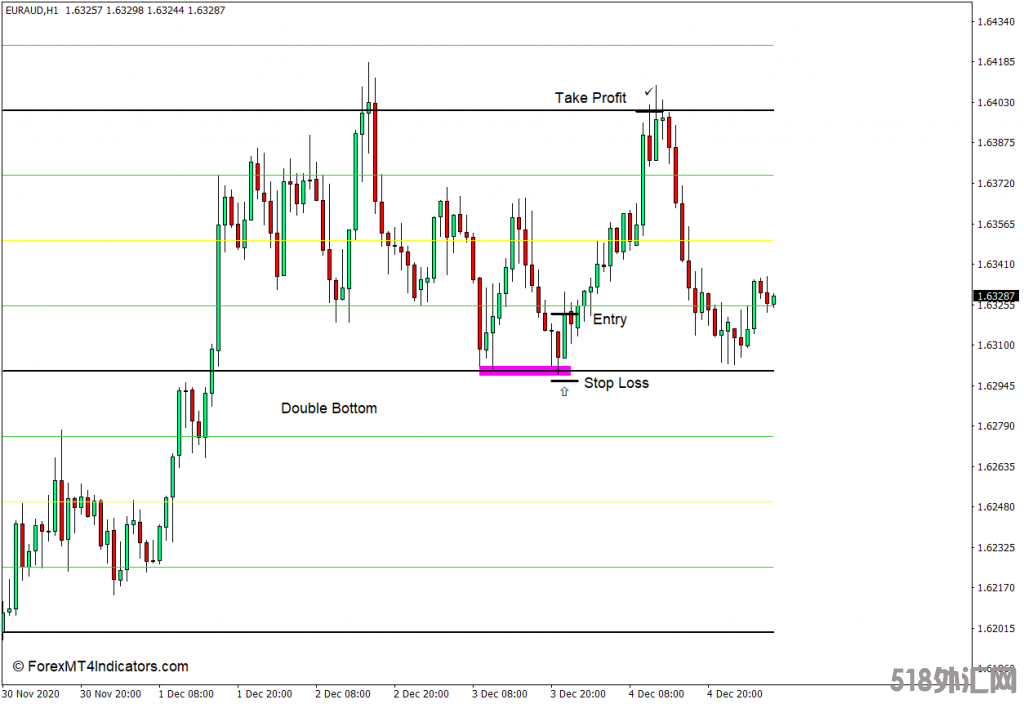Click the "2 Dec 20:00" time axis label

(421, 694)
